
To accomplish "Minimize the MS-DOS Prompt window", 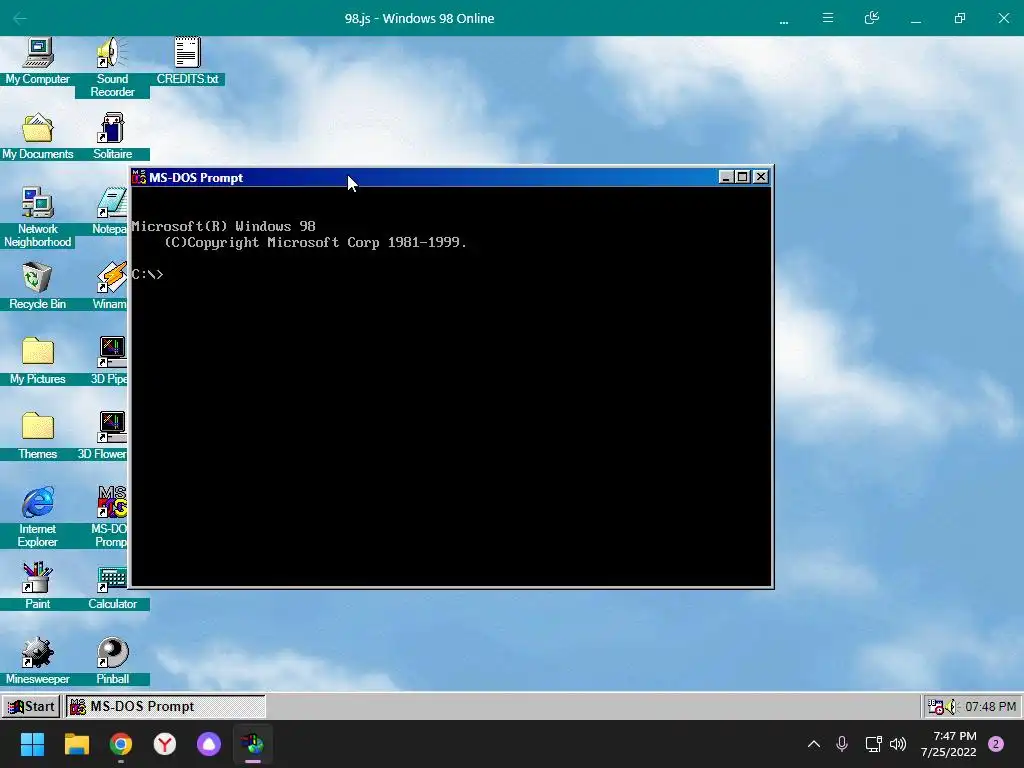I will (726, 177).
